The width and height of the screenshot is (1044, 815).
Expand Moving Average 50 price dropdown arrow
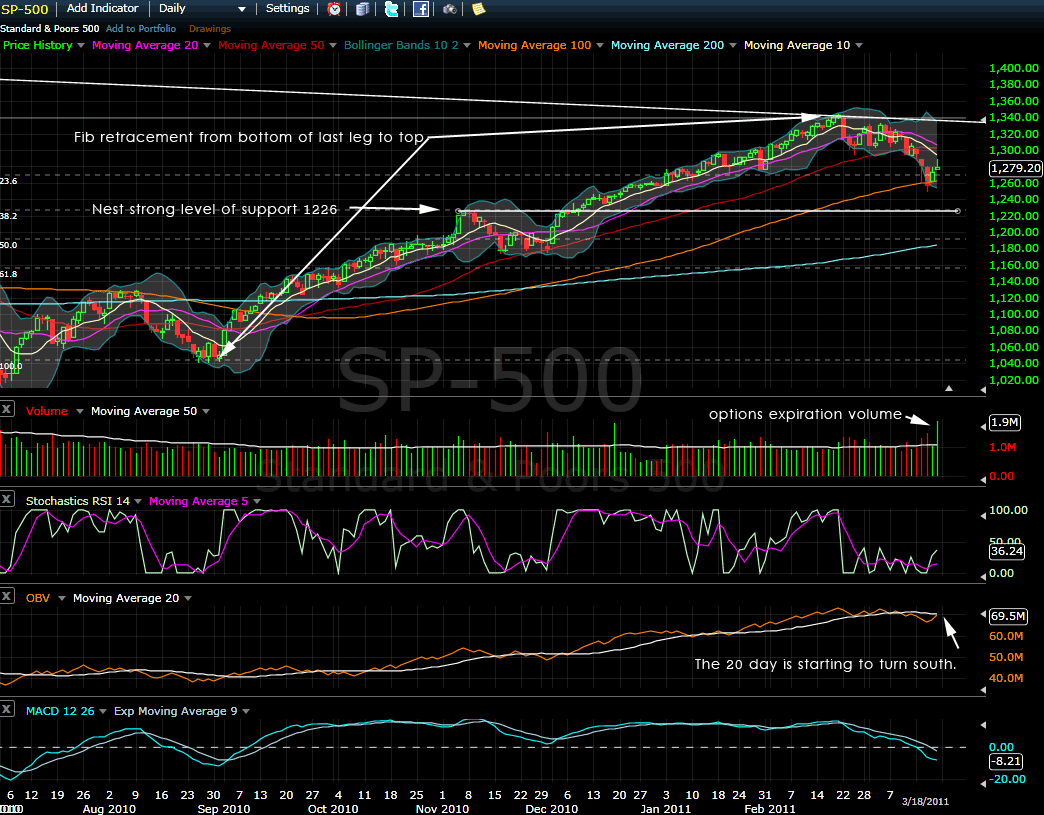point(332,45)
